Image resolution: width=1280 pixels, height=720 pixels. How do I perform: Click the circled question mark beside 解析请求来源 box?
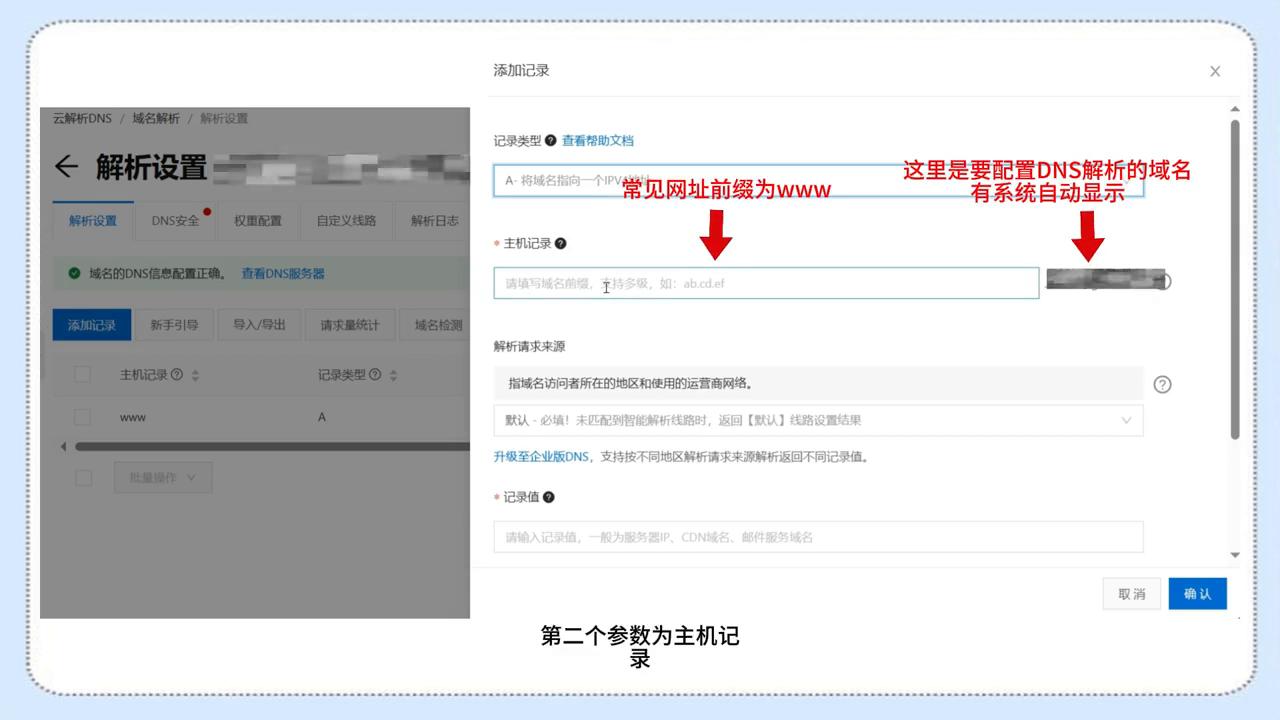[x=1162, y=384]
